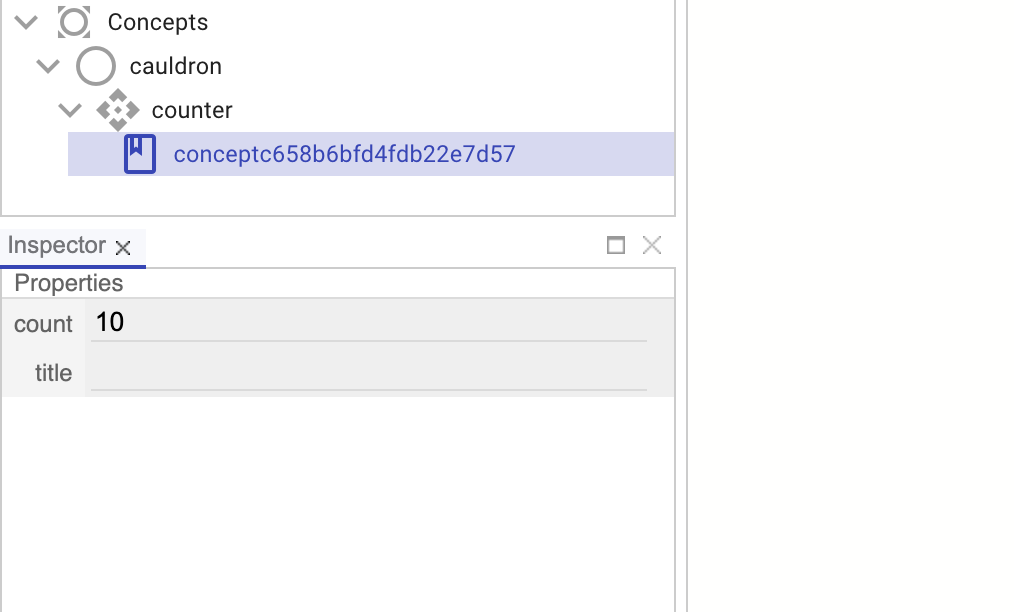The image size is (1014, 612).
Task: Click the counter diamond-cluster icon
Action: tap(118, 110)
